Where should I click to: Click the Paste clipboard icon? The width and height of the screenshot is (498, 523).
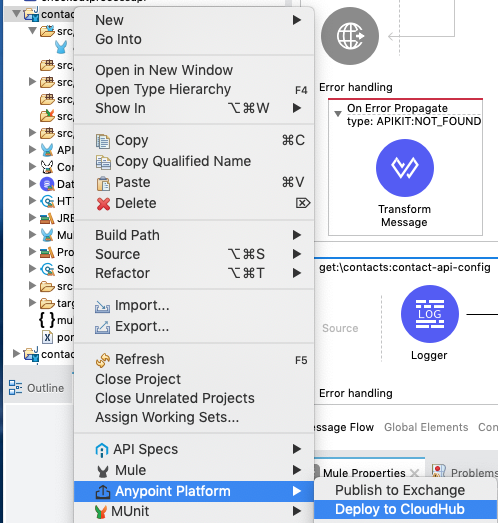point(103,183)
